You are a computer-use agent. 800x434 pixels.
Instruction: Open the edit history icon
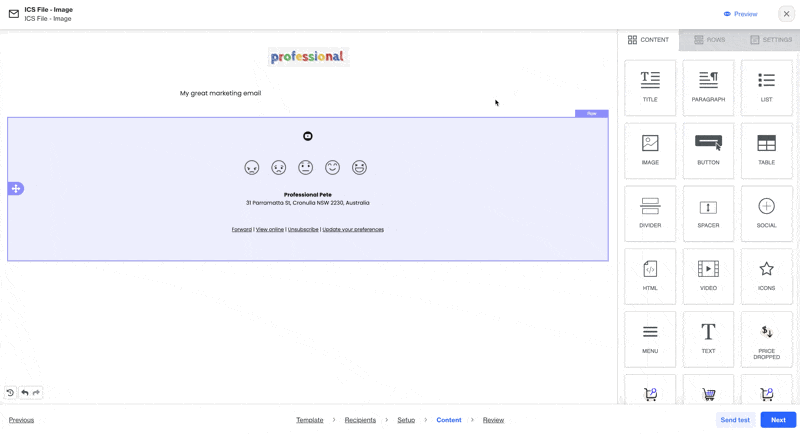tap(11, 393)
